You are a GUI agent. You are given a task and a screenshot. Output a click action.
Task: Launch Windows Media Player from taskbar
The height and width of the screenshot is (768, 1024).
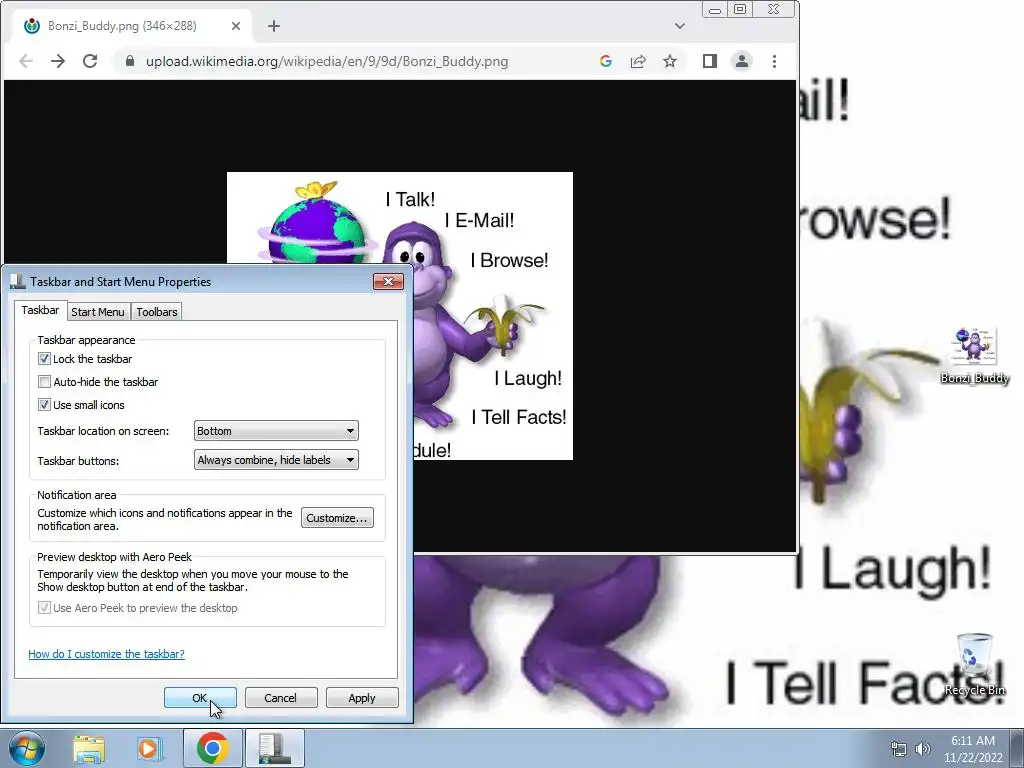(150, 749)
